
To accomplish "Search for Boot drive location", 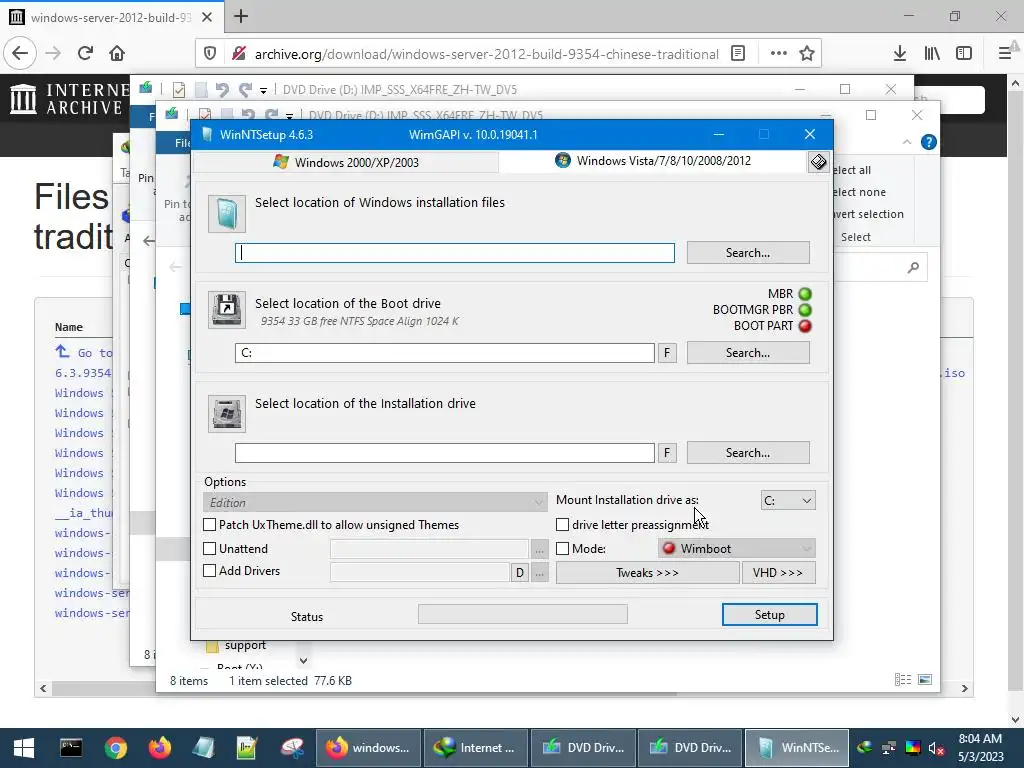I will 748,353.
